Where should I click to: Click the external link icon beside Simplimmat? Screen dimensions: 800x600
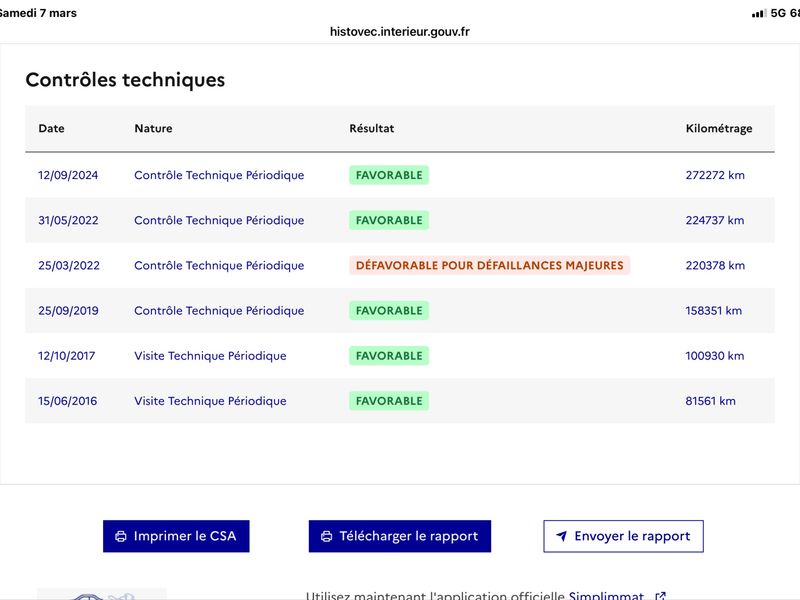coord(660,596)
